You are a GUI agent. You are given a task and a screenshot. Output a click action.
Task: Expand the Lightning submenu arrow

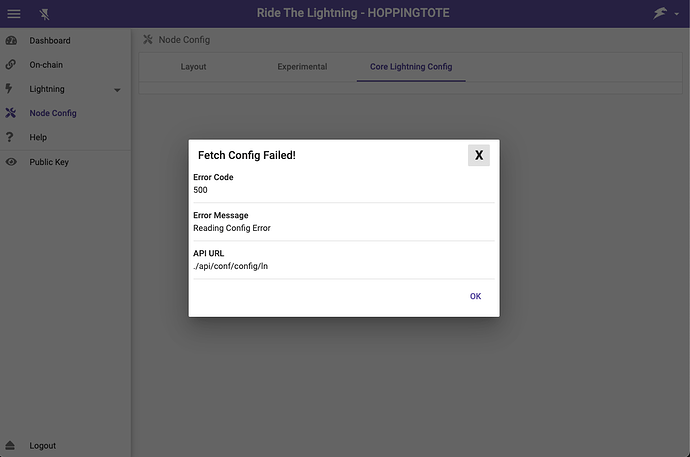117,90
